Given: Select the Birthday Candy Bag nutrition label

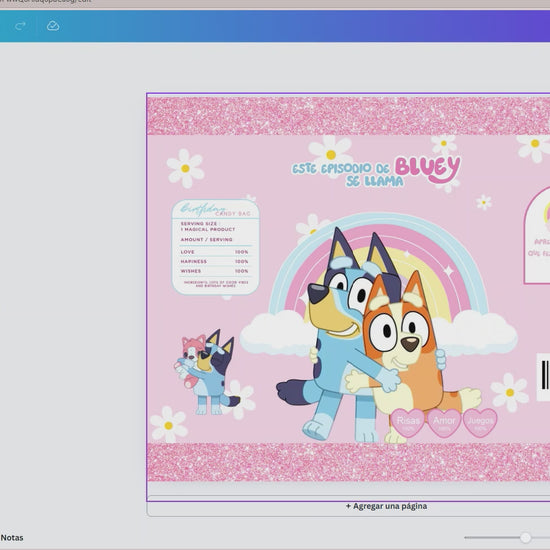Looking at the screenshot, I should (215, 247).
